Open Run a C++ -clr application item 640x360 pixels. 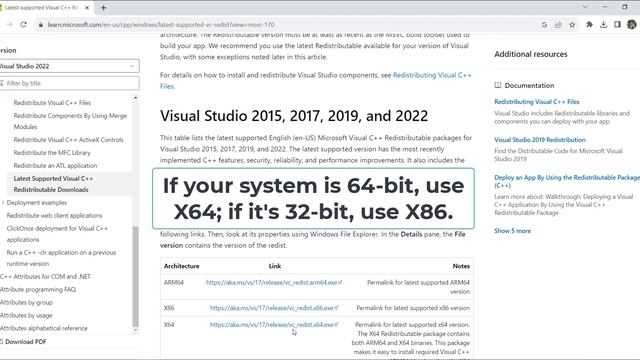(x=61, y=258)
